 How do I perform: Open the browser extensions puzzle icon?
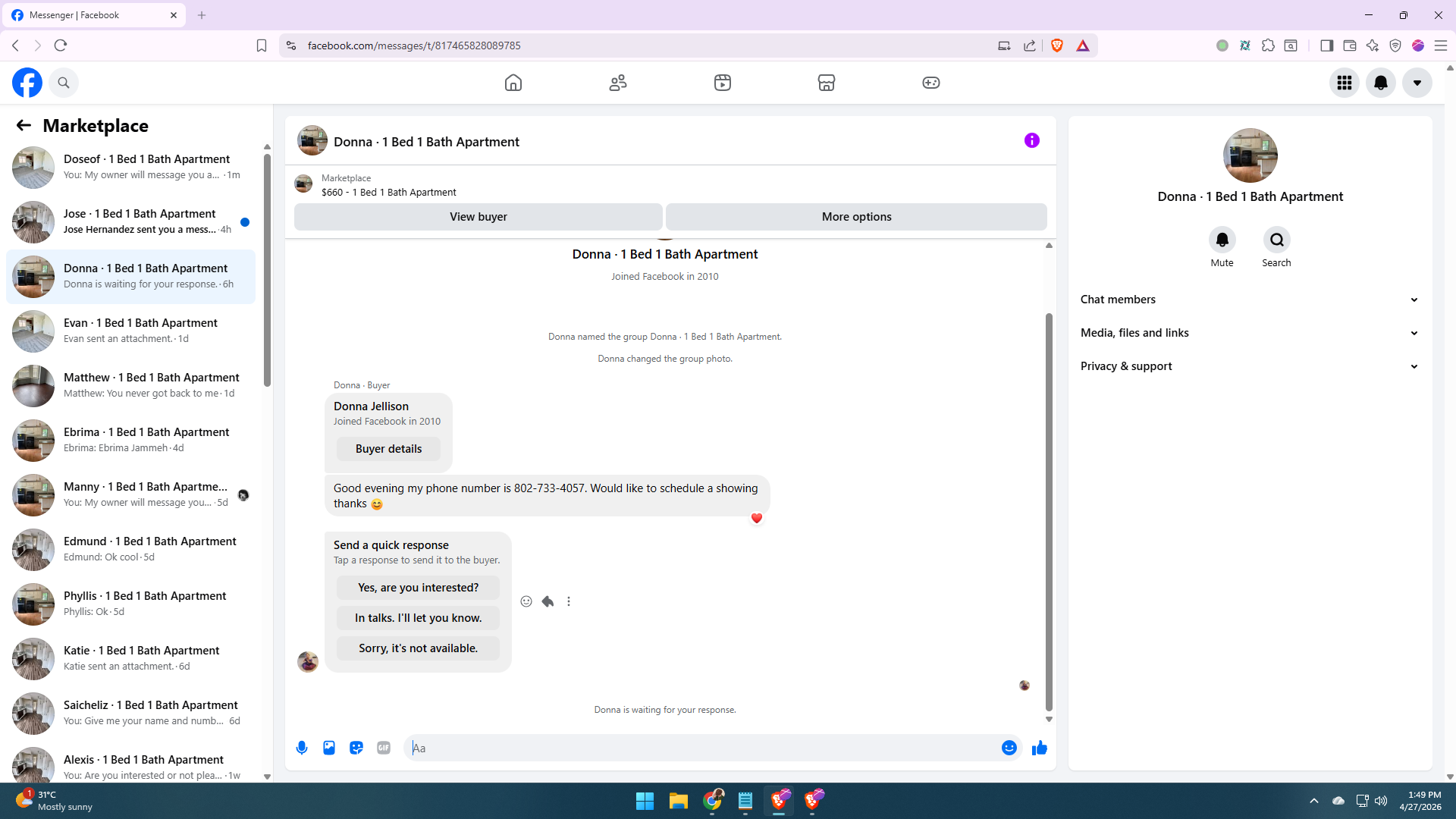1268,45
